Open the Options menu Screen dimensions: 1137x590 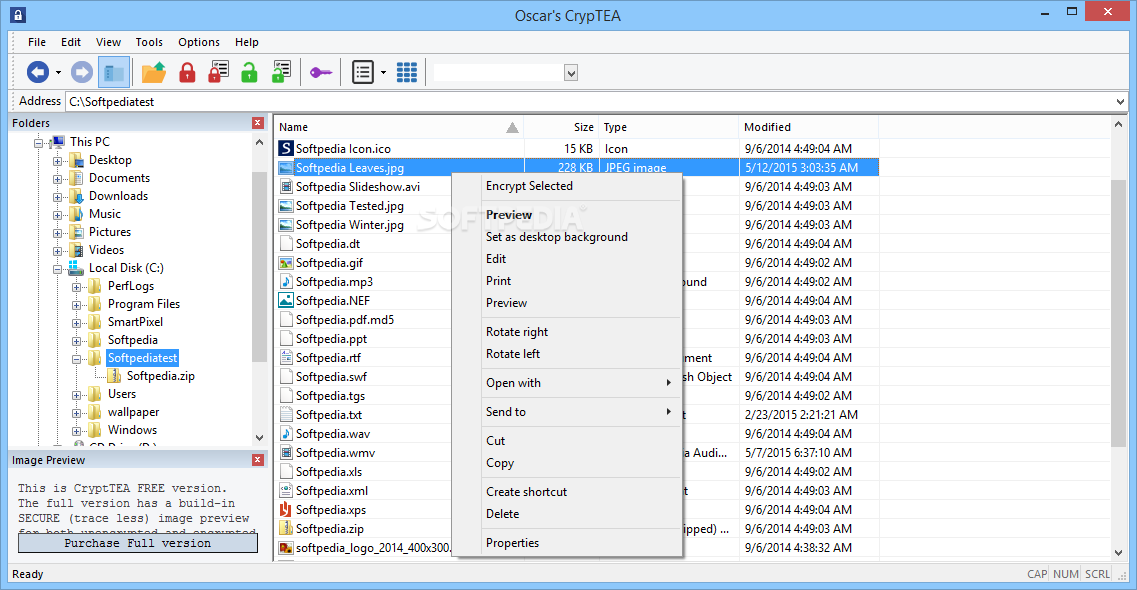click(199, 42)
